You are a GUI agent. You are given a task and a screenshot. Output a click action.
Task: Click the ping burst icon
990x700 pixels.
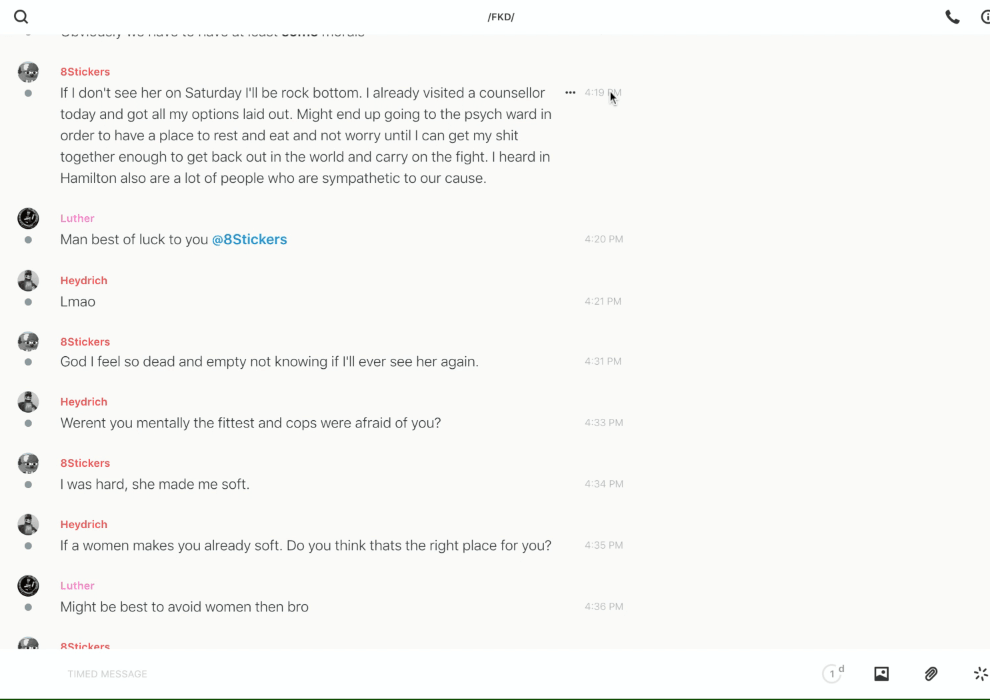point(980,674)
